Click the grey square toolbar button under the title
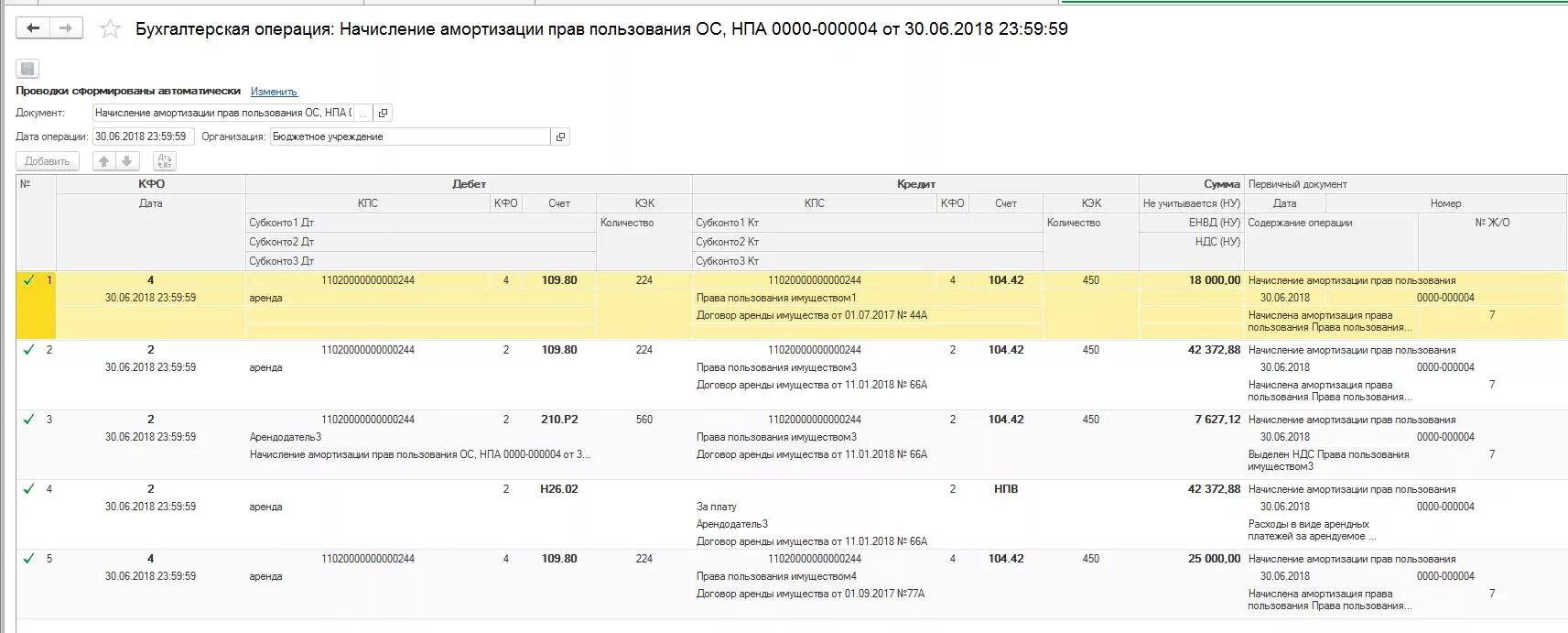Screen dimensions: 1568x633 click(x=27, y=69)
